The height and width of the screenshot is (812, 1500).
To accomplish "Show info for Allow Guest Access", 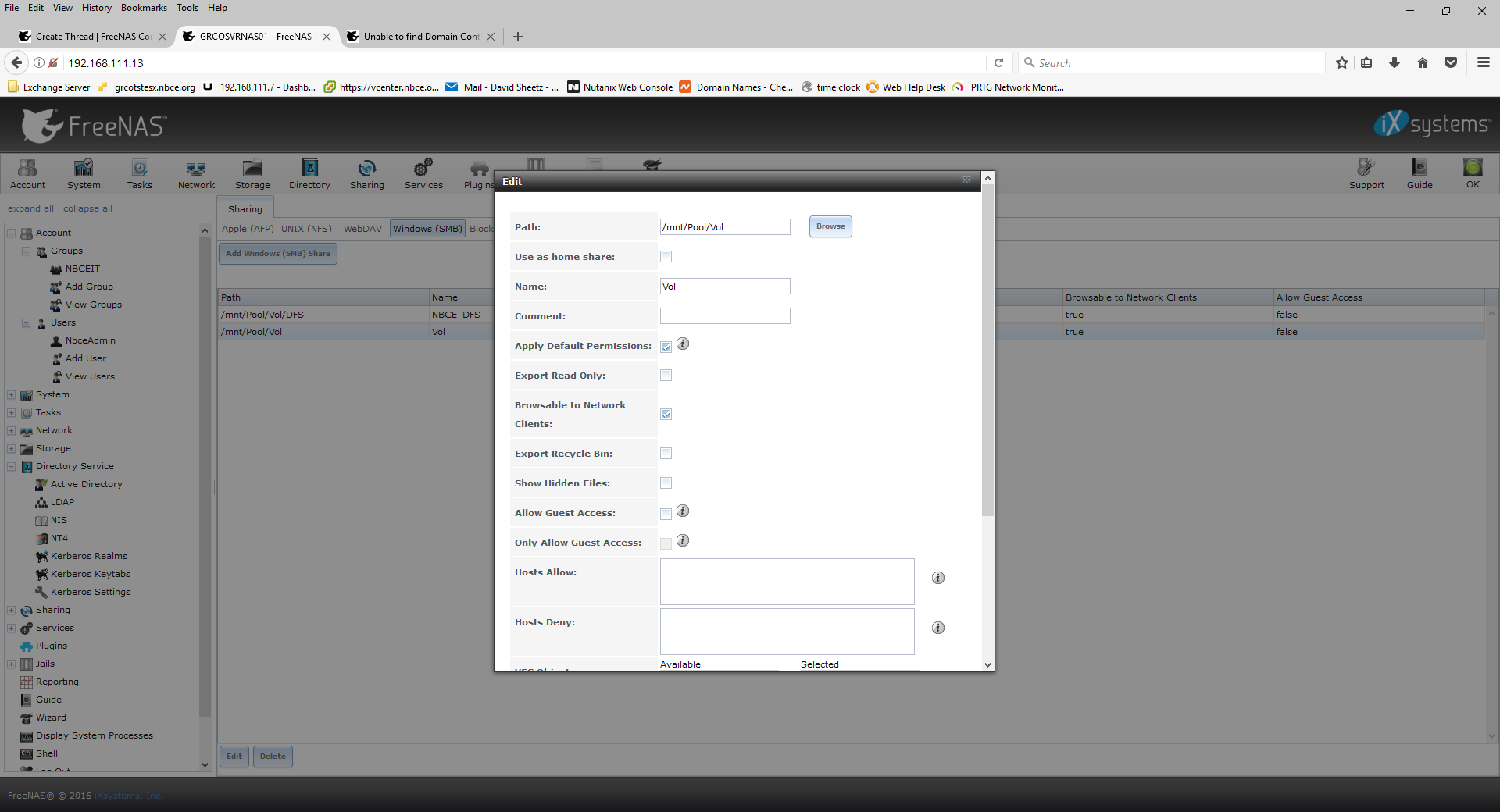I will (x=683, y=511).
